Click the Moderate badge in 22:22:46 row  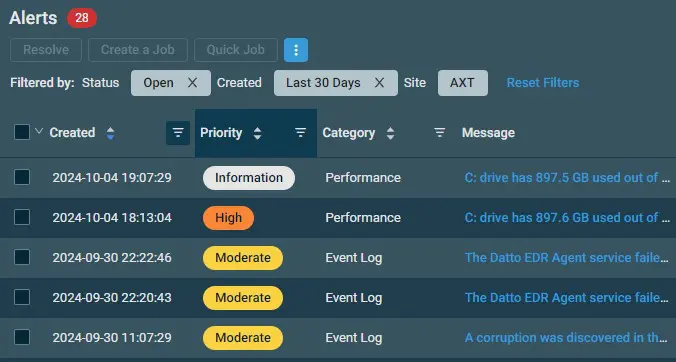coord(243,258)
